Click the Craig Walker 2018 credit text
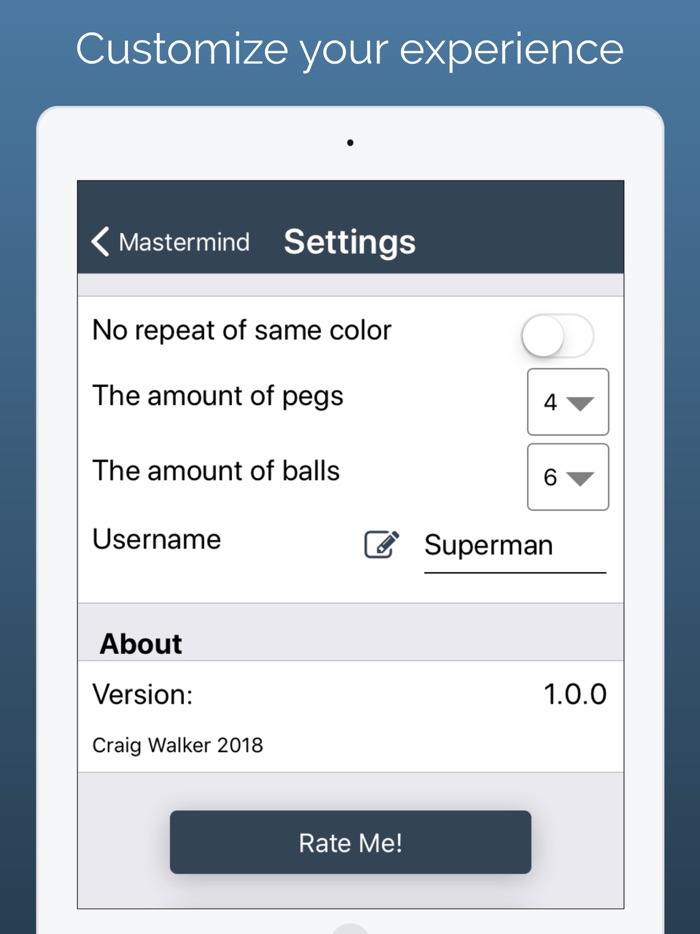The width and height of the screenshot is (700, 934). pos(178,745)
